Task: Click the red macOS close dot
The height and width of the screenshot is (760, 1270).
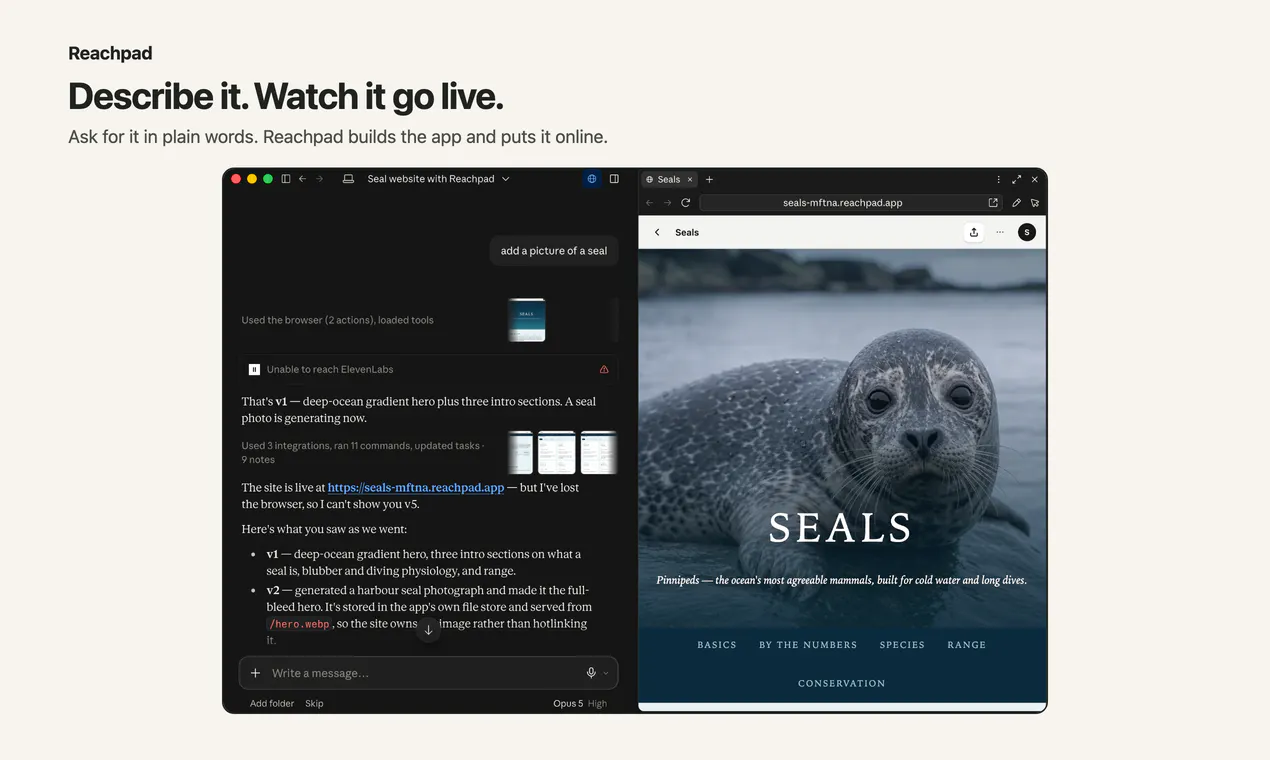Action: (x=236, y=179)
